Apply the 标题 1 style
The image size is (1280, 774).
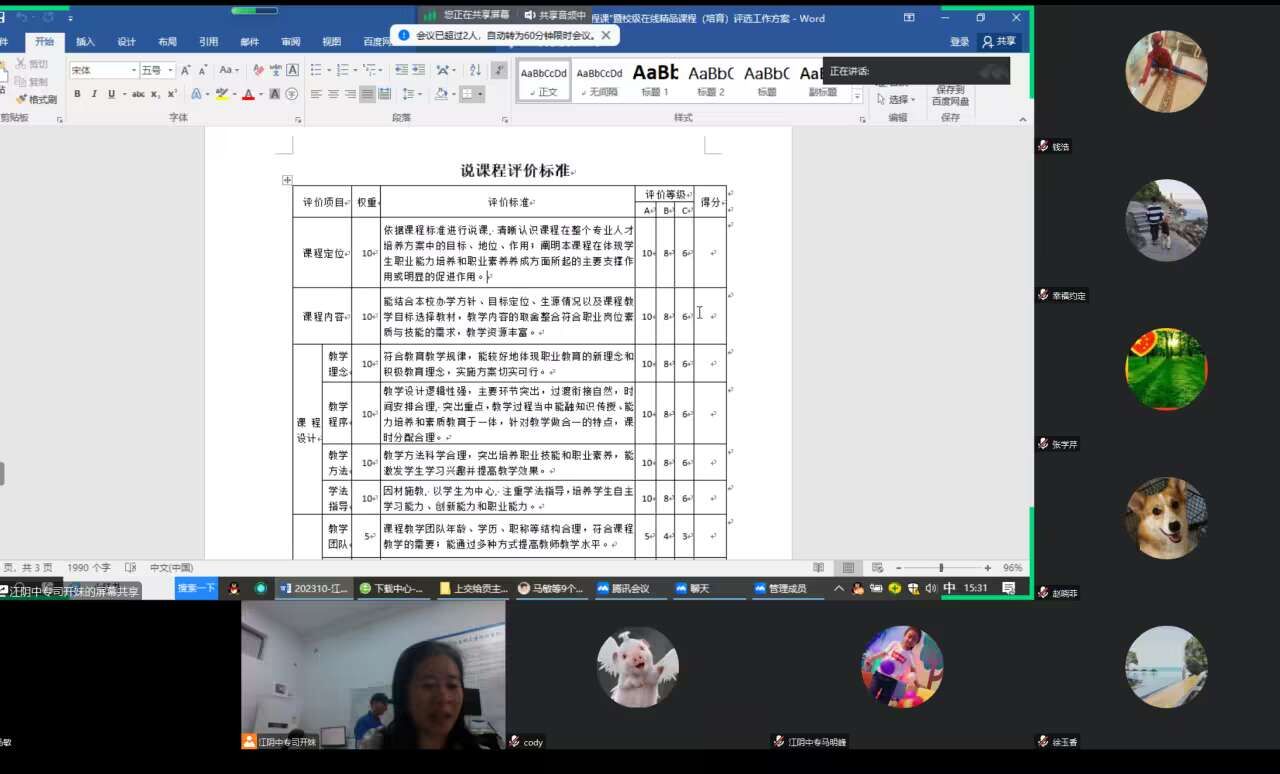coord(655,80)
